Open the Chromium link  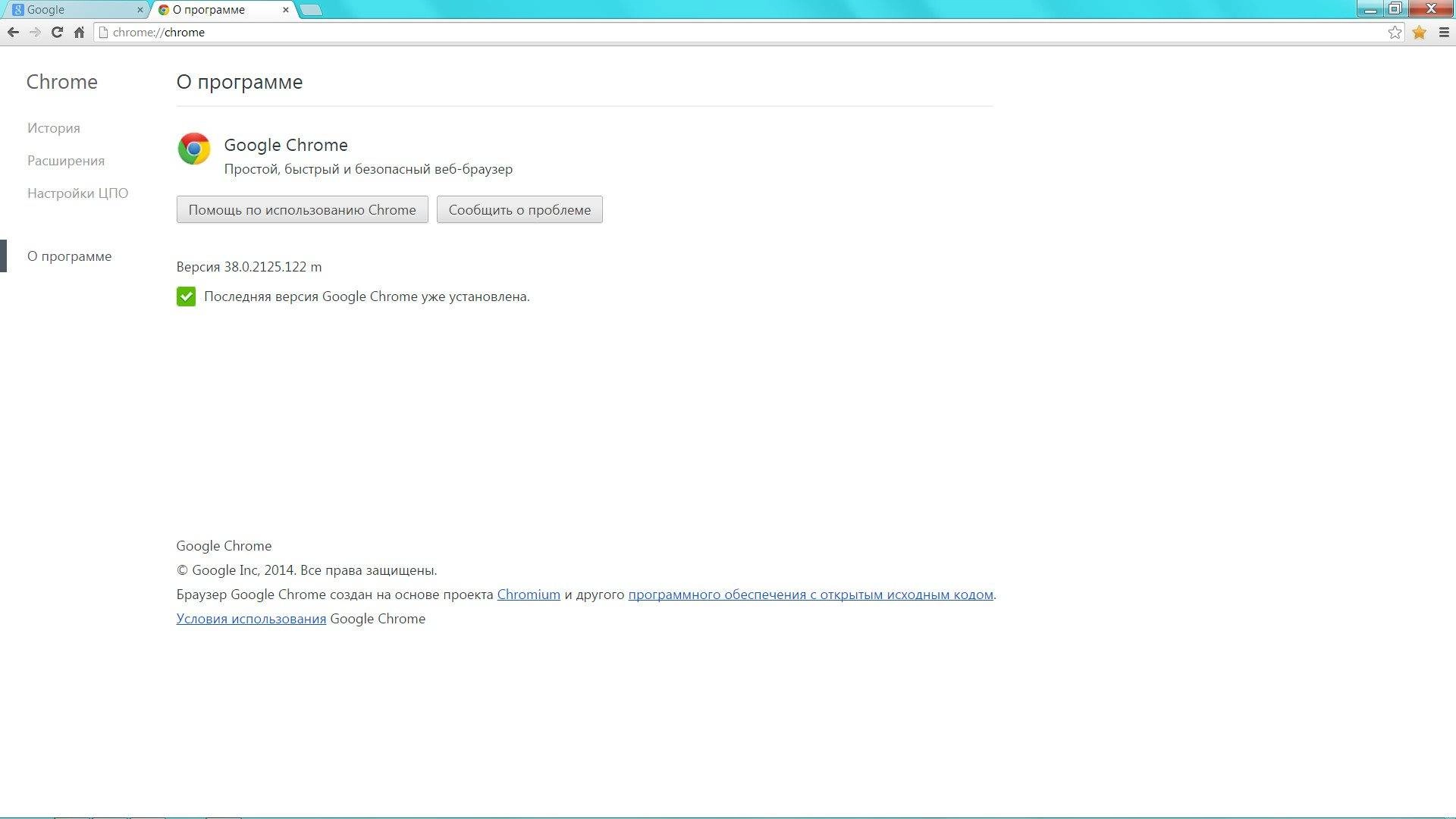click(x=529, y=595)
